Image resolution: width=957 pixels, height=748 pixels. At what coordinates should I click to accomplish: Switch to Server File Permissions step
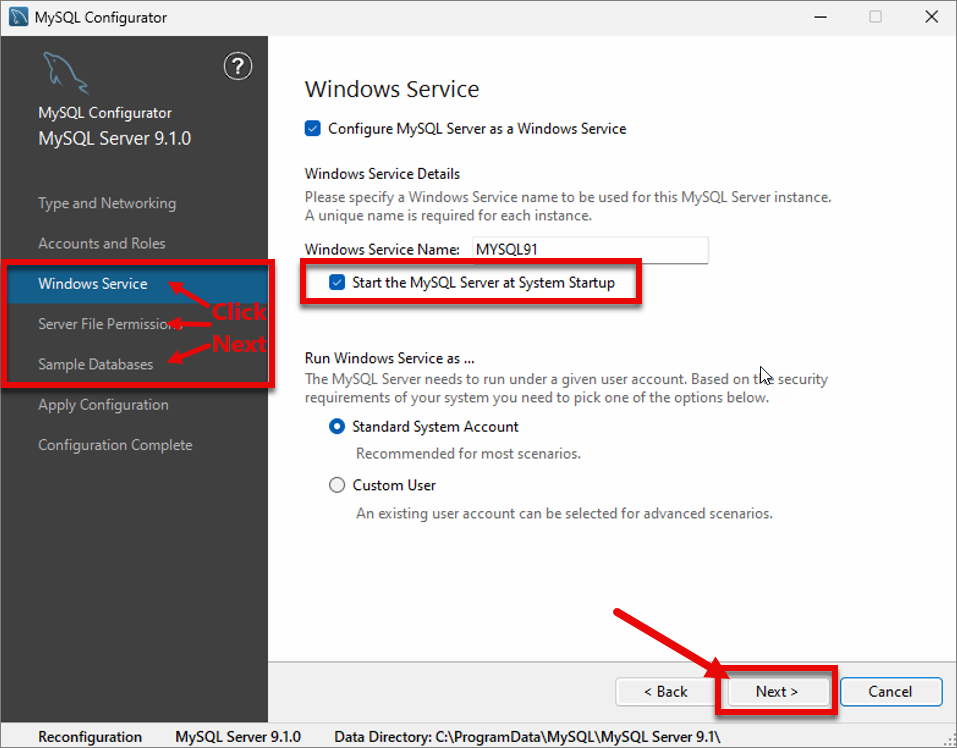click(110, 324)
